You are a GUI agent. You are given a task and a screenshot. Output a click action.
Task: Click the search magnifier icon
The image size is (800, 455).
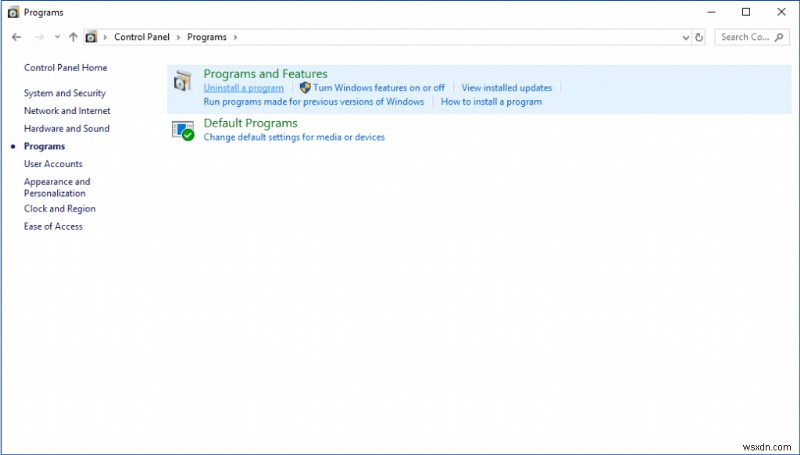779,37
